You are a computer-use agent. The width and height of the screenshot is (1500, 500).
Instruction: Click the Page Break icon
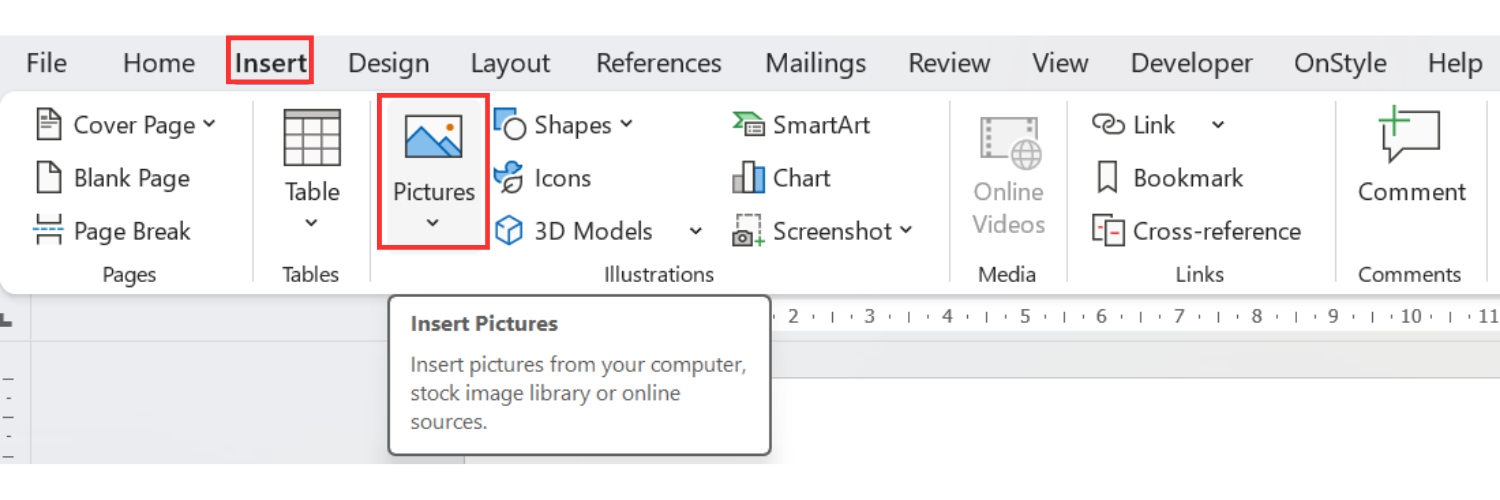tap(48, 231)
